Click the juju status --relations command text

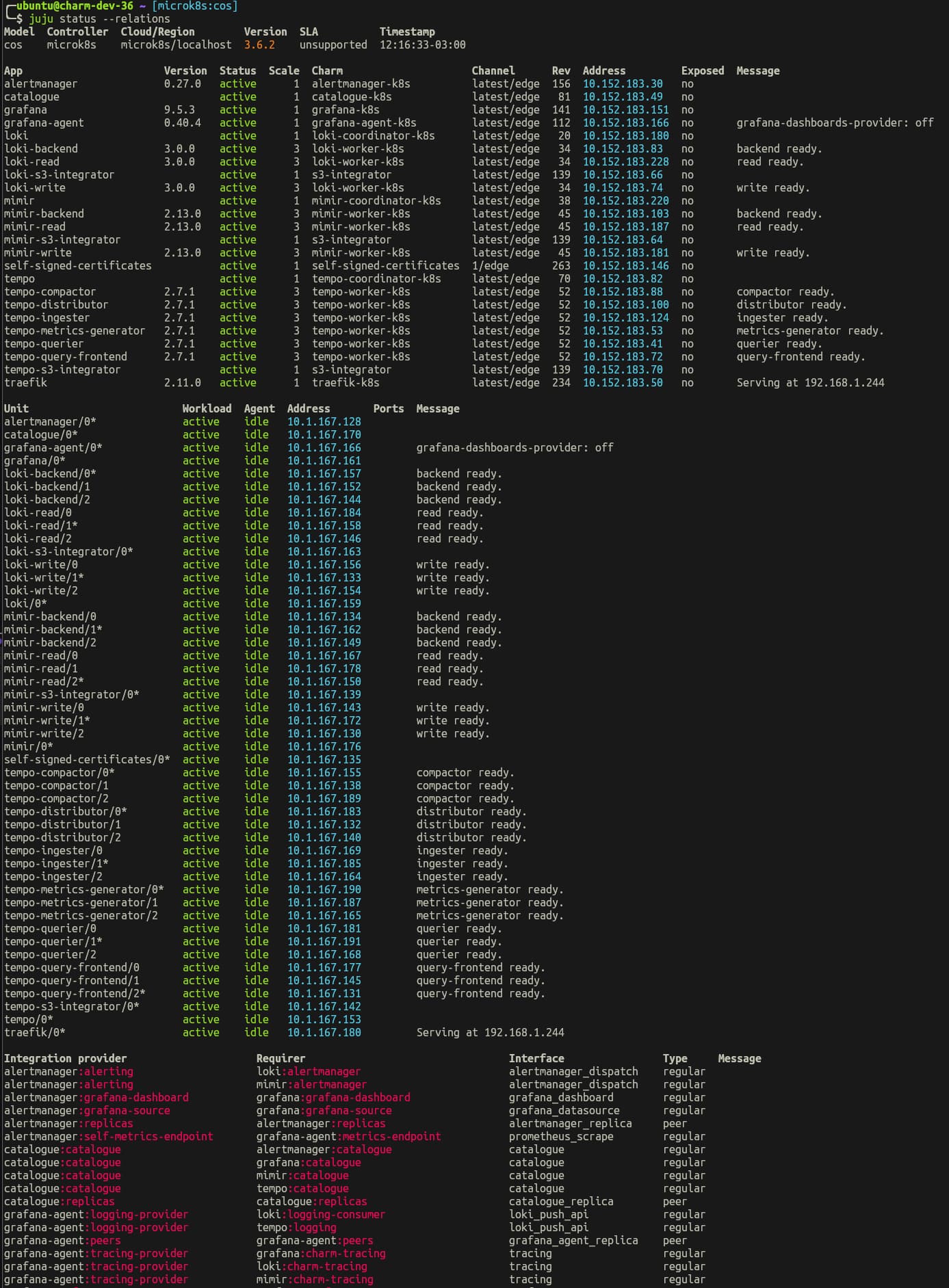[x=99, y=19]
